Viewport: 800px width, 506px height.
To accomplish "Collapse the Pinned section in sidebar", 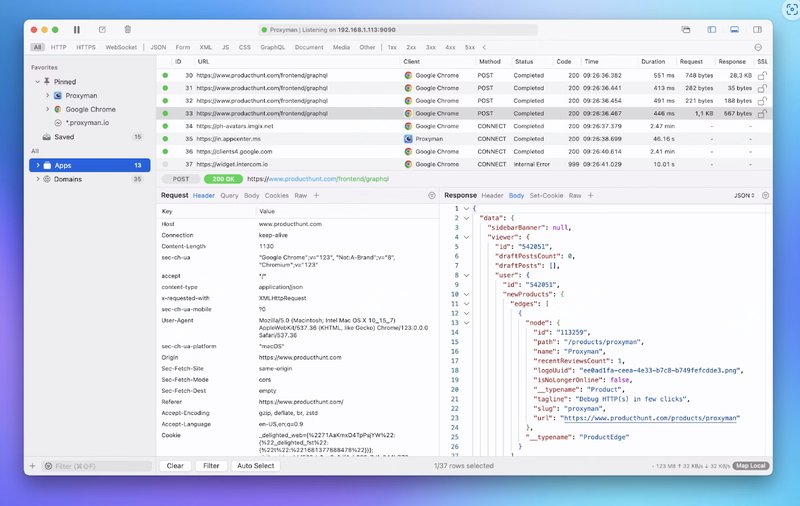I will pyautogui.click(x=38, y=81).
